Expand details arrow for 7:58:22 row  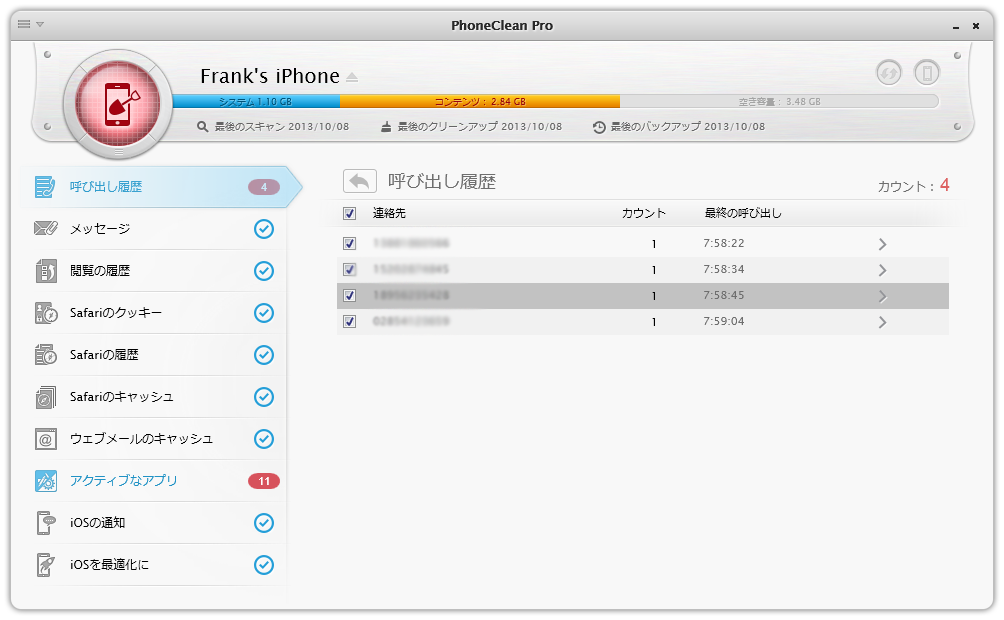[x=882, y=244]
